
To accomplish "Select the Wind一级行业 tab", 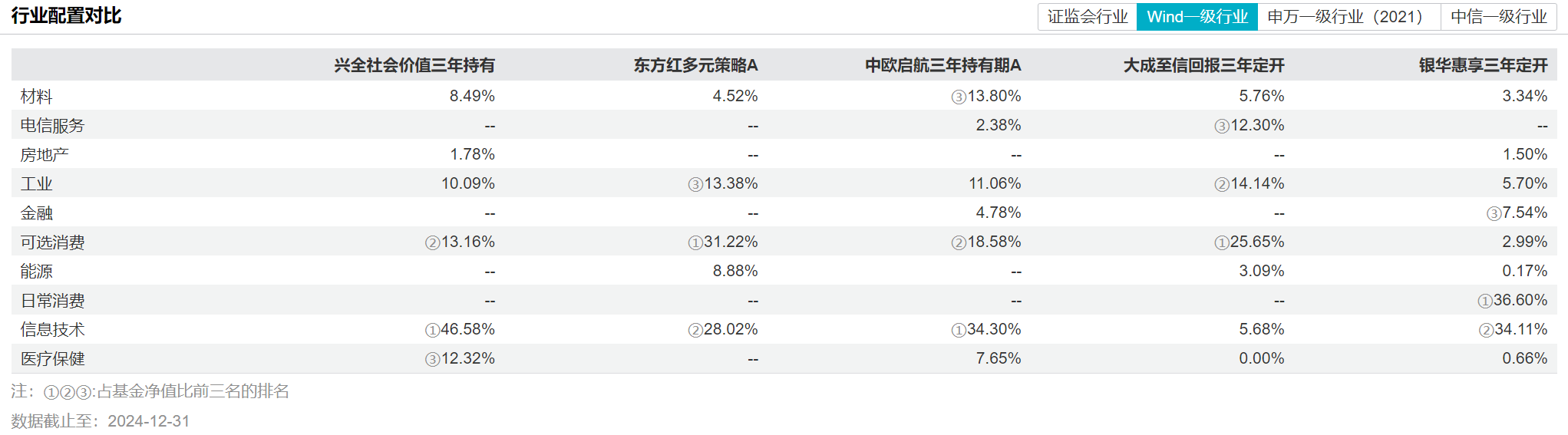I will point(1197,17).
